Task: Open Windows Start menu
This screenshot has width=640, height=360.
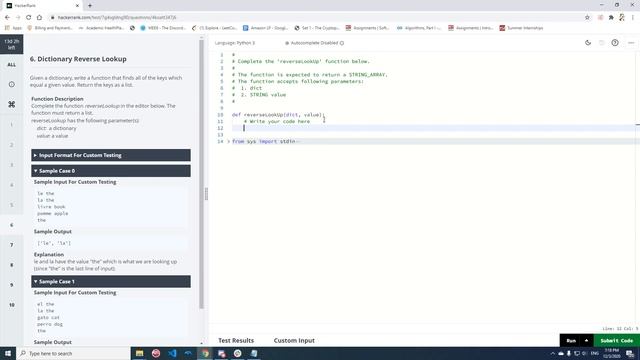Action: [x=8, y=353]
